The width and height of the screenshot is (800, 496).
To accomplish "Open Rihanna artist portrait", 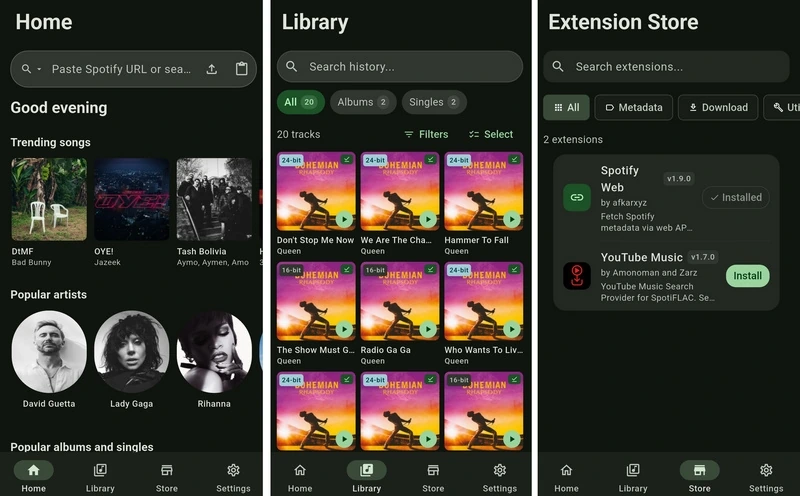I will click(214, 352).
